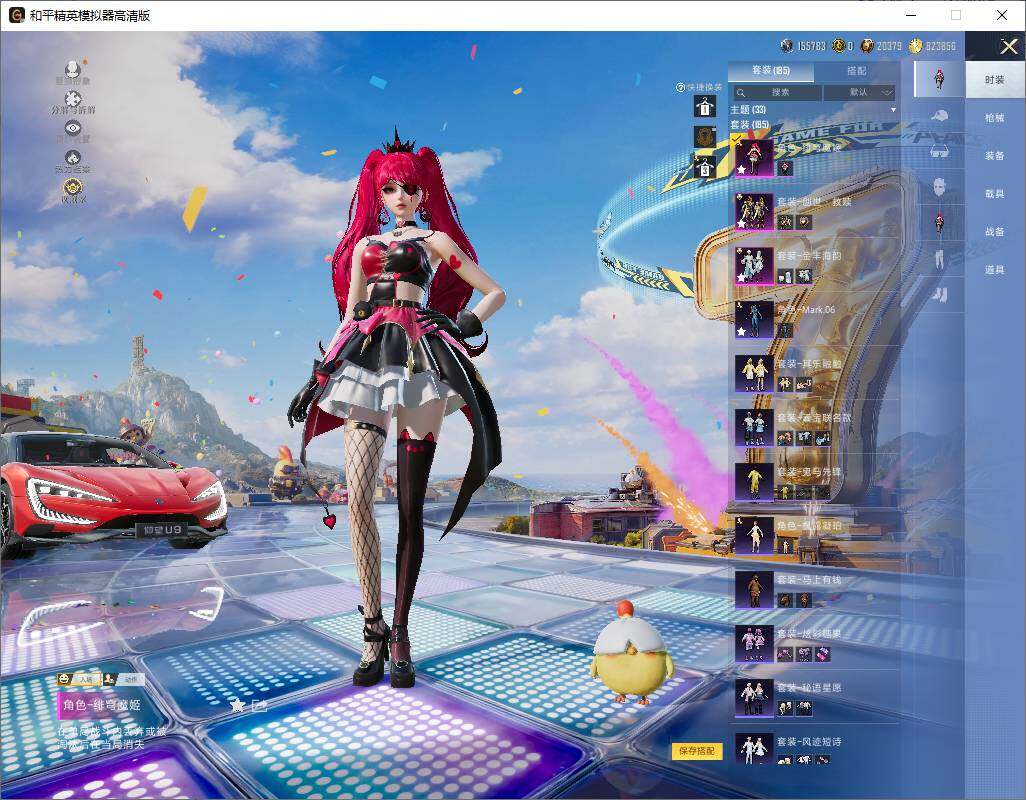Select the 套装-其乐融融 yellow outfit thumbnail

click(x=754, y=374)
